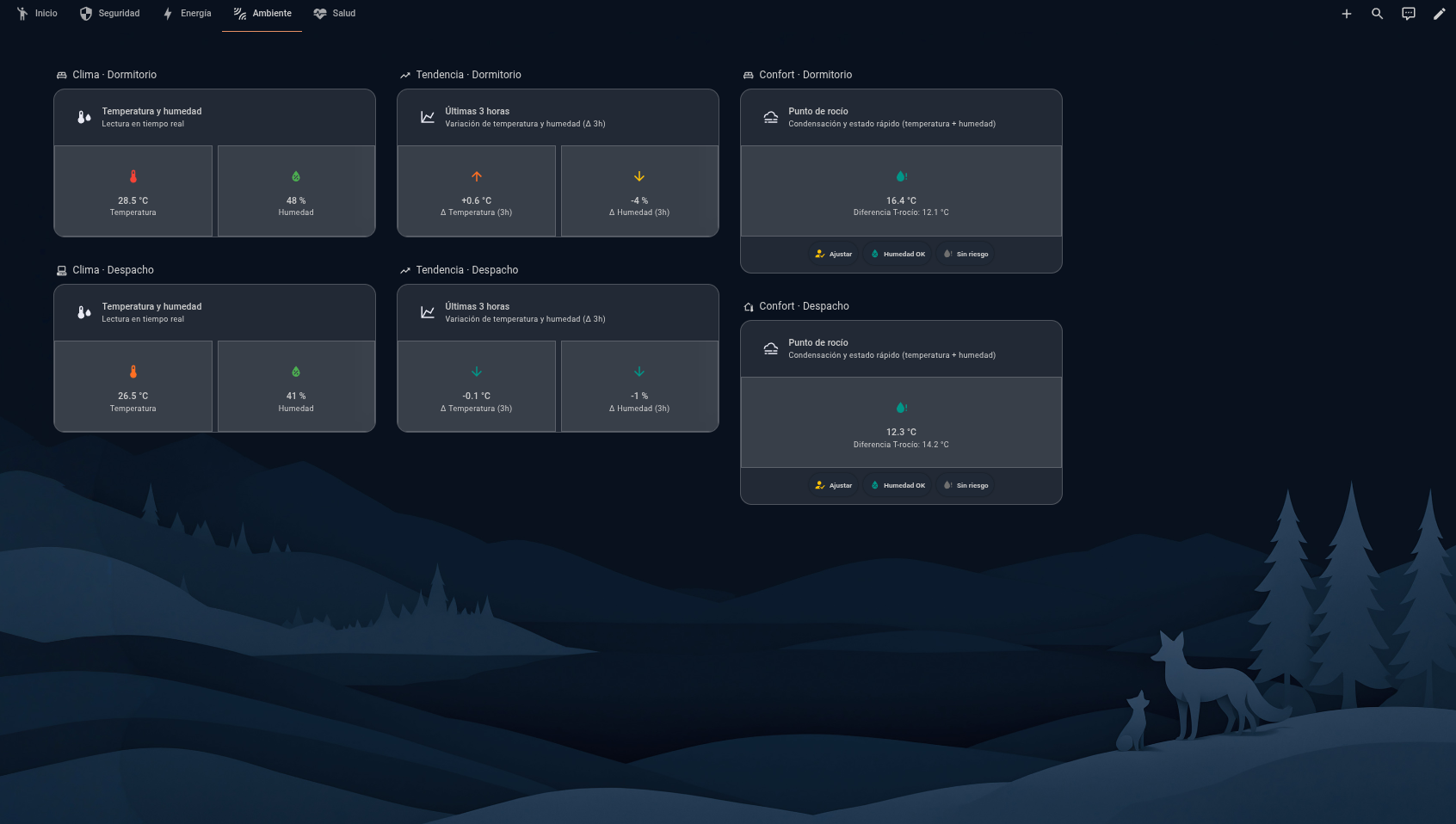
Task: Click the Dormitorio Últimas 3 horas header
Action: point(558,117)
